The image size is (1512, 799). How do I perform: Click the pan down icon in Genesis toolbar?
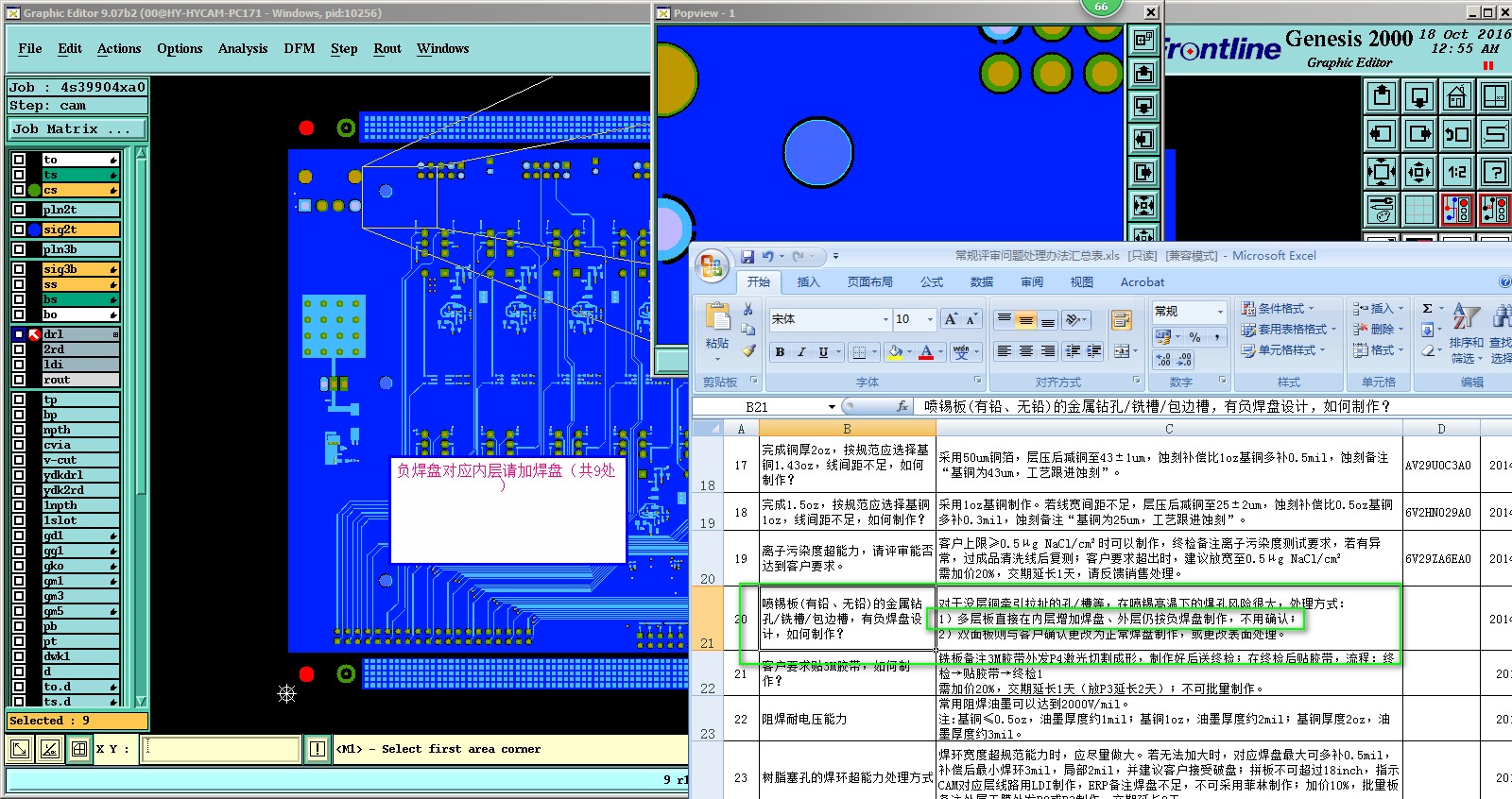pos(1419,95)
